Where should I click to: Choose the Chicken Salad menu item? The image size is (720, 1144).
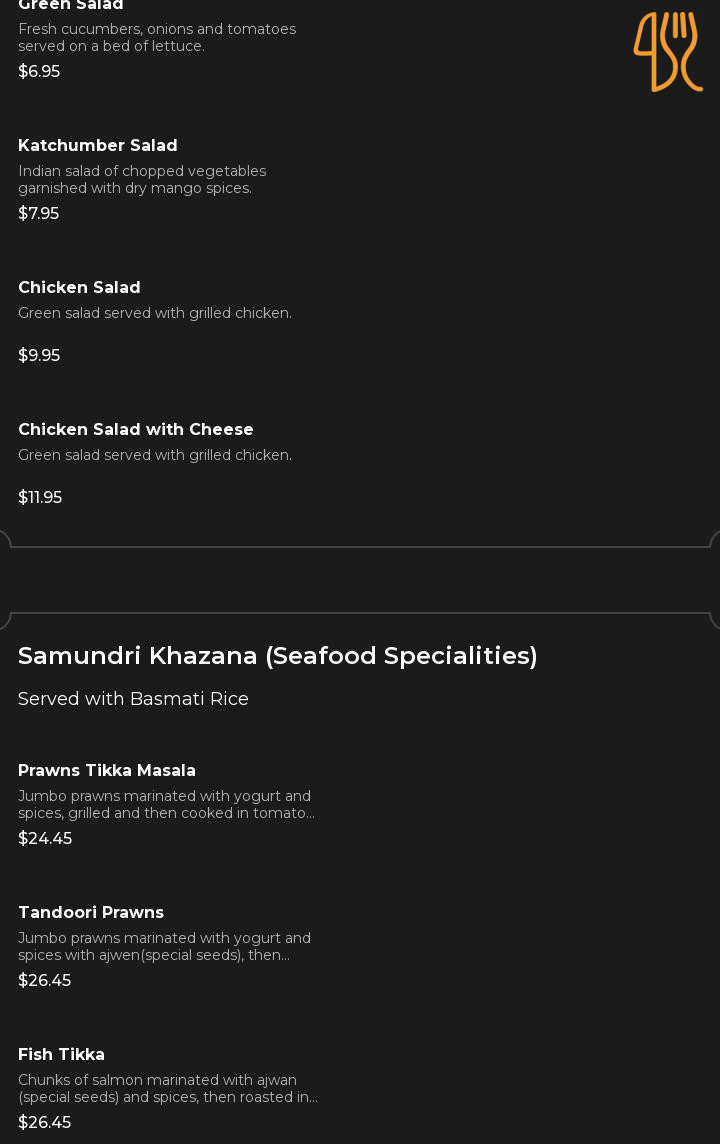79,288
